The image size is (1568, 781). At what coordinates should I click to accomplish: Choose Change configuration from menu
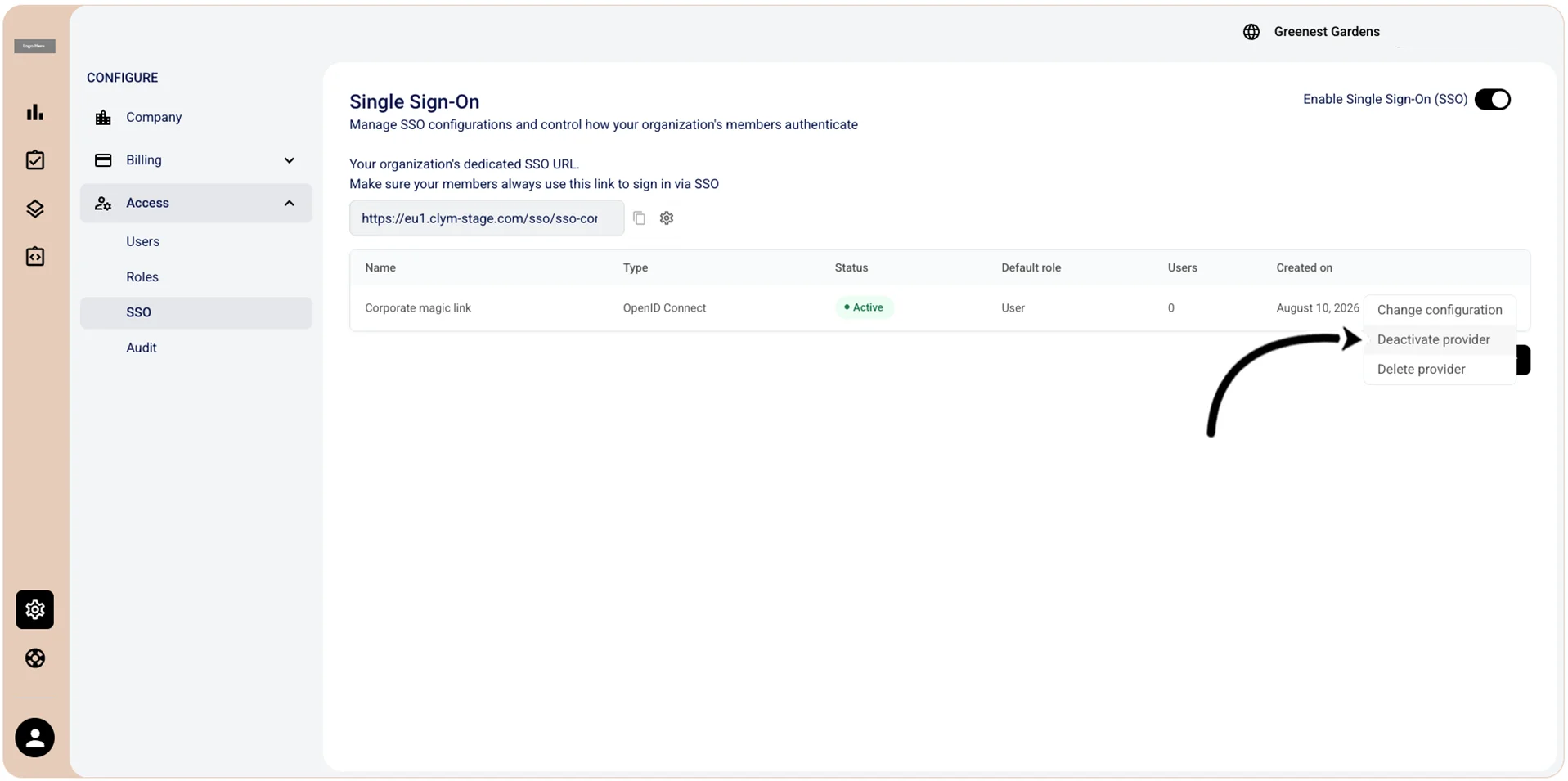pyautogui.click(x=1440, y=310)
